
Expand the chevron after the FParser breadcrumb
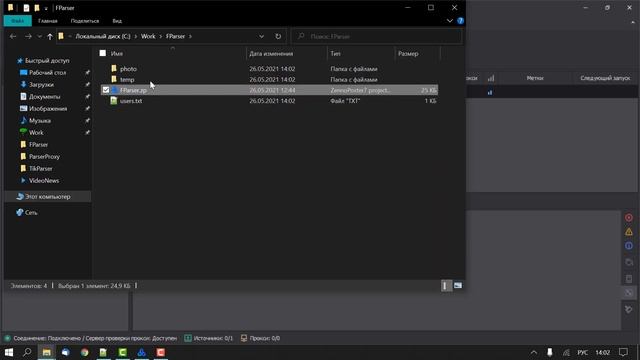tap(190, 36)
